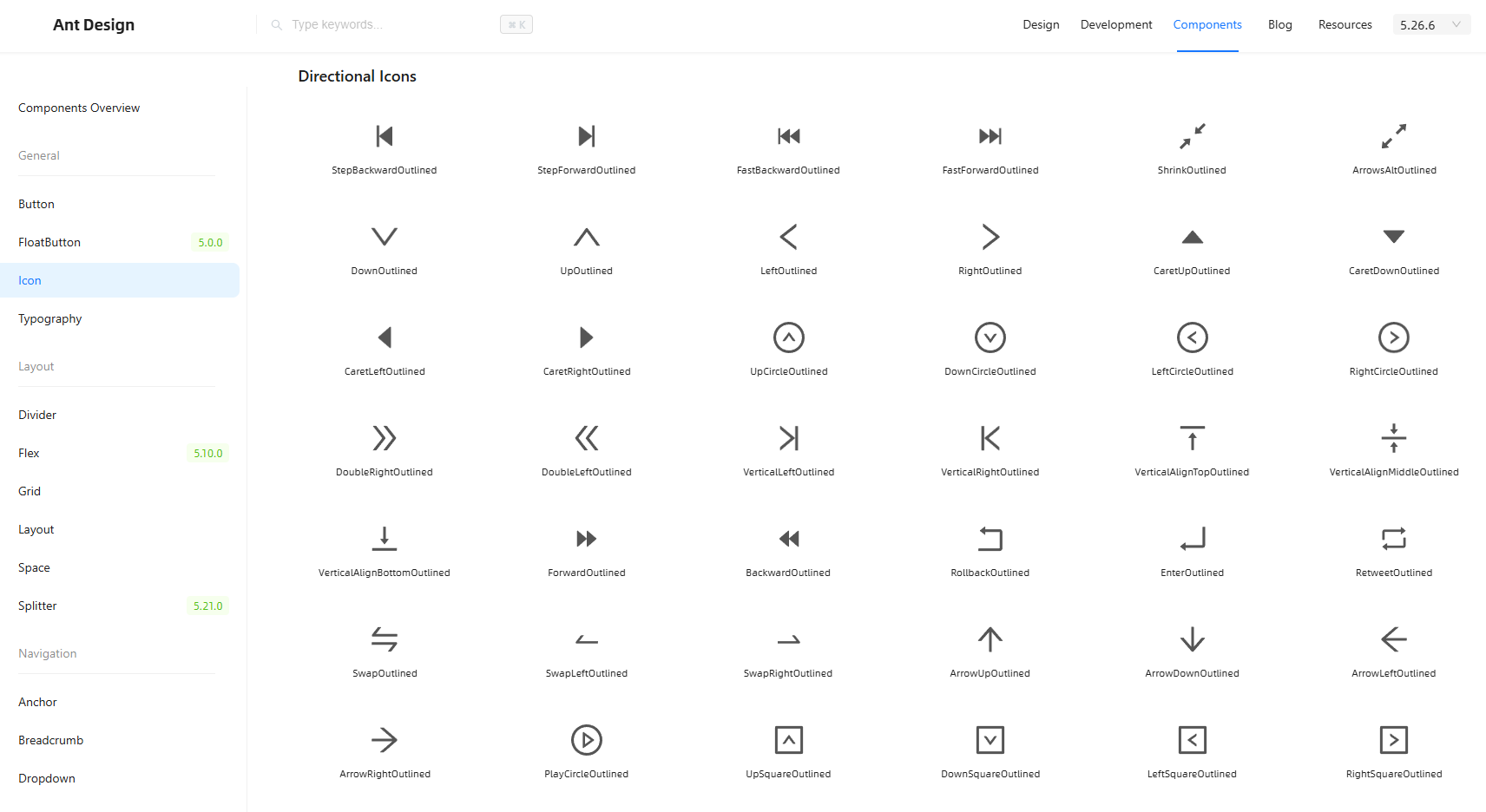Collapse the Layout section header
This screenshot has width=1486, height=812.
[36, 365]
